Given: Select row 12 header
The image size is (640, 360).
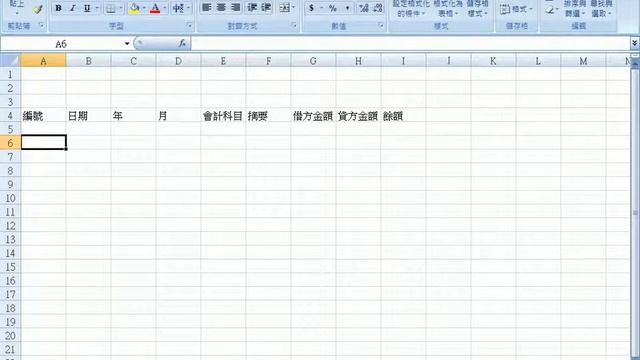Looking at the screenshot, I should [10, 225].
